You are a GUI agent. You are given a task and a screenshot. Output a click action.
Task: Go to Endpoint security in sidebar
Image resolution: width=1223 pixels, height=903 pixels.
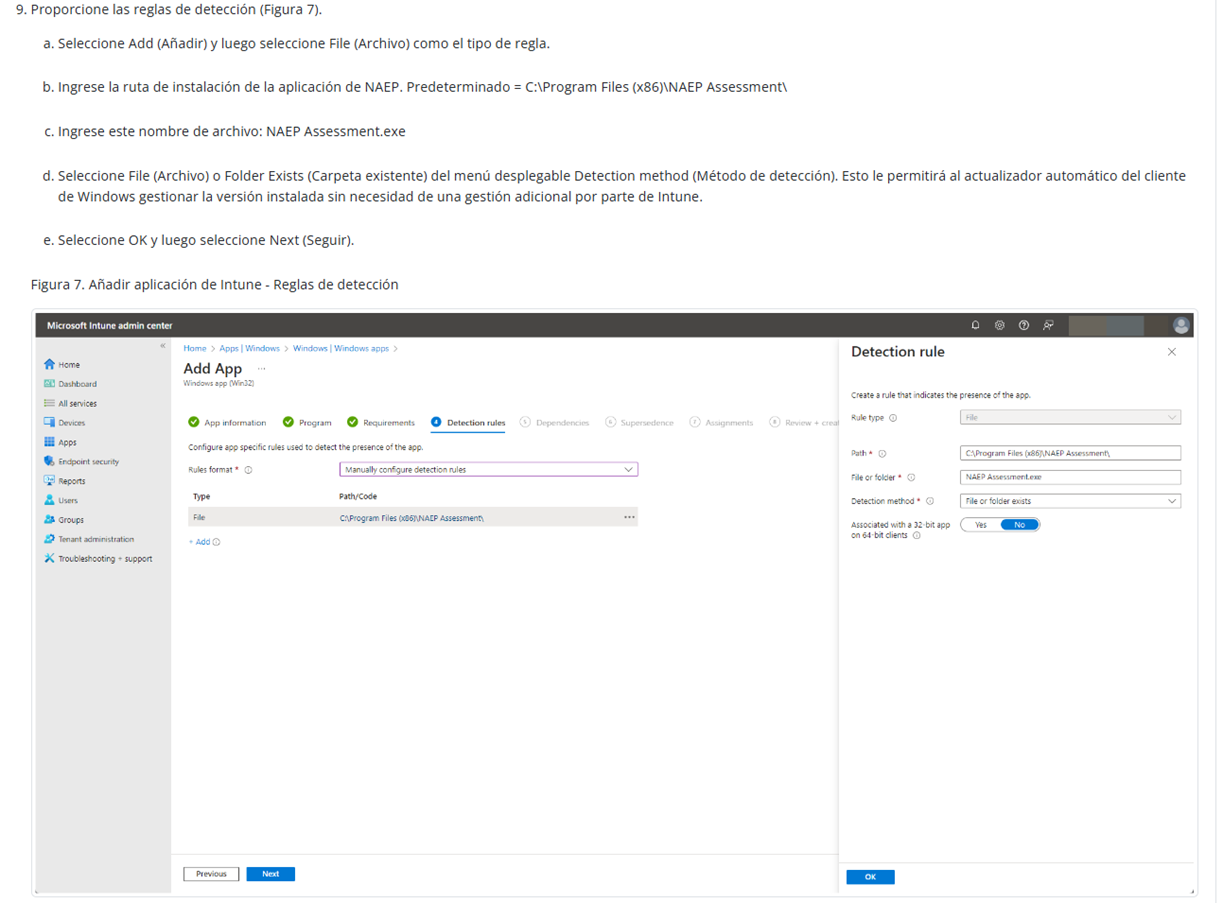88,462
